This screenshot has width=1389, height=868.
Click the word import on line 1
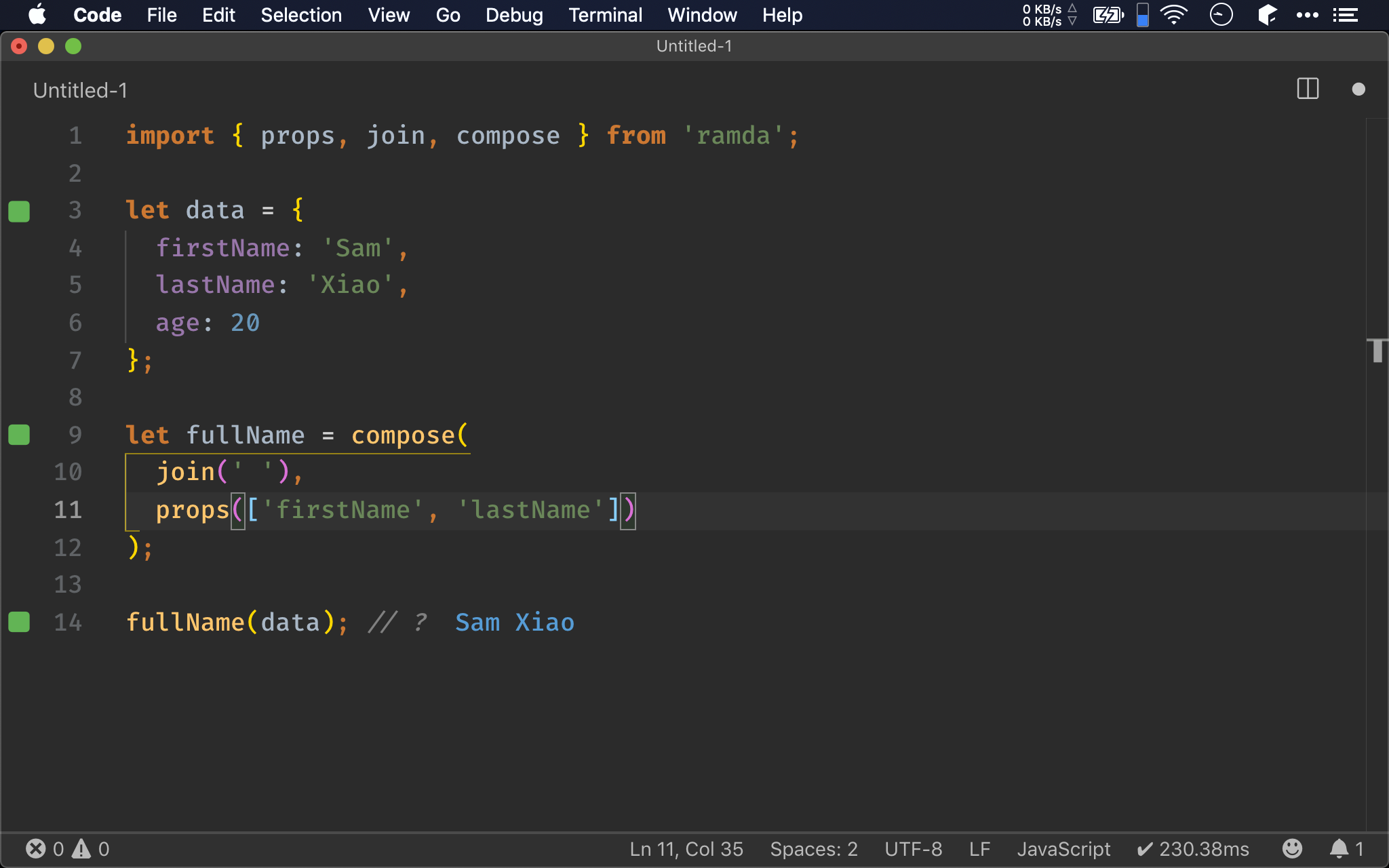(170, 136)
